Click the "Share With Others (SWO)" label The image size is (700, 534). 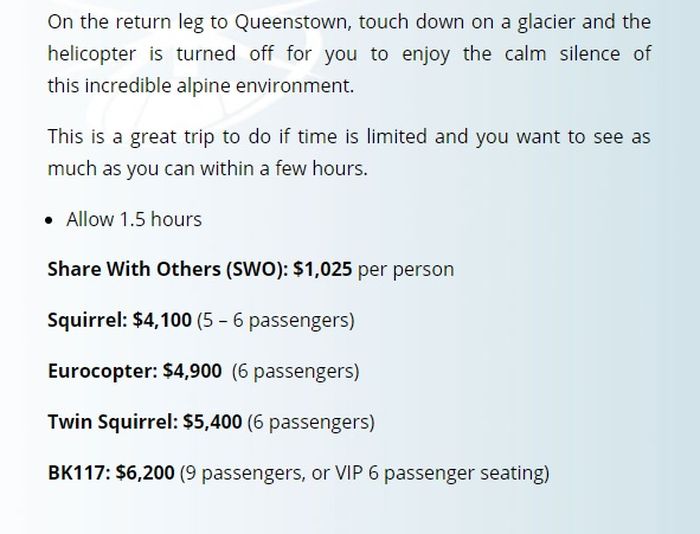tap(167, 269)
